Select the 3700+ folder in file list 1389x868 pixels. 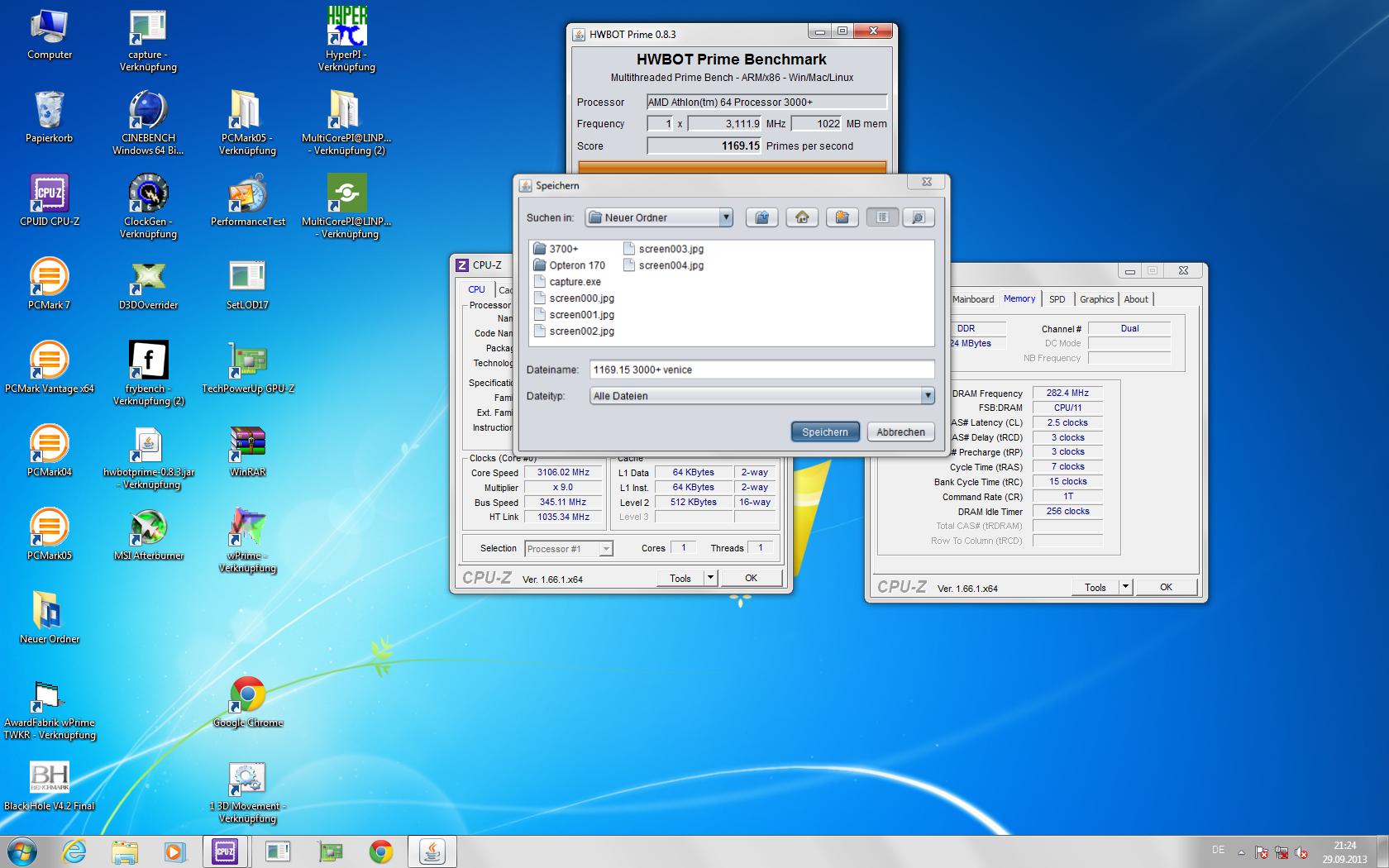(556, 249)
